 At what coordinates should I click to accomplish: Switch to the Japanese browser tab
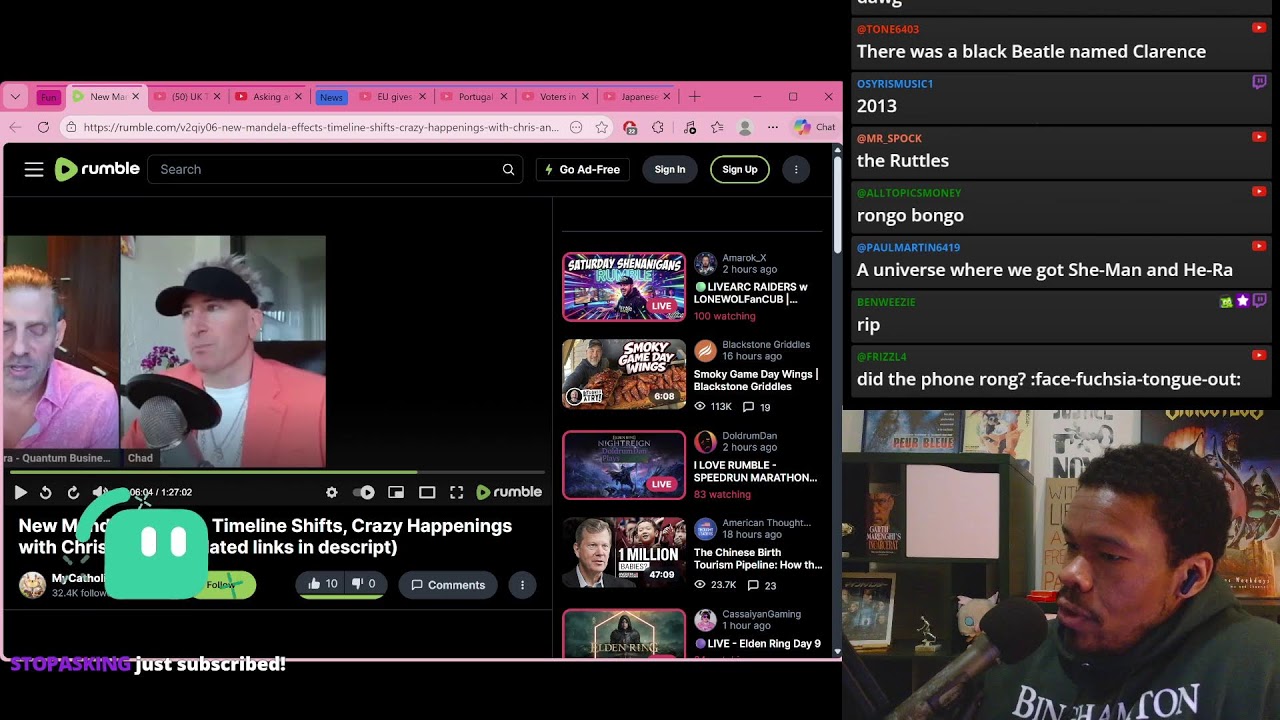coord(637,97)
